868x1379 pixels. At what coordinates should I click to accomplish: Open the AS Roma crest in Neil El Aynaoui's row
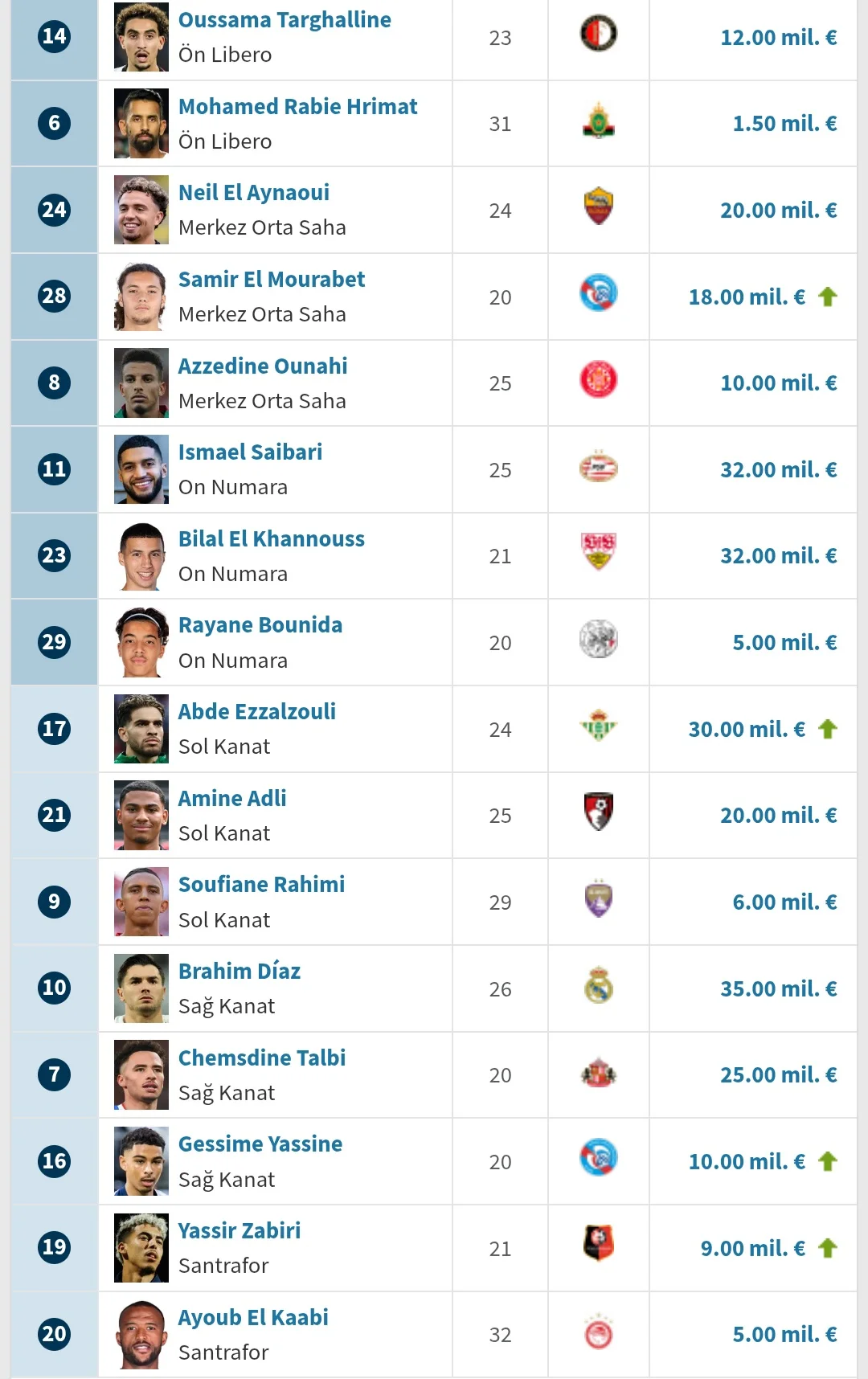click(598, 207)
